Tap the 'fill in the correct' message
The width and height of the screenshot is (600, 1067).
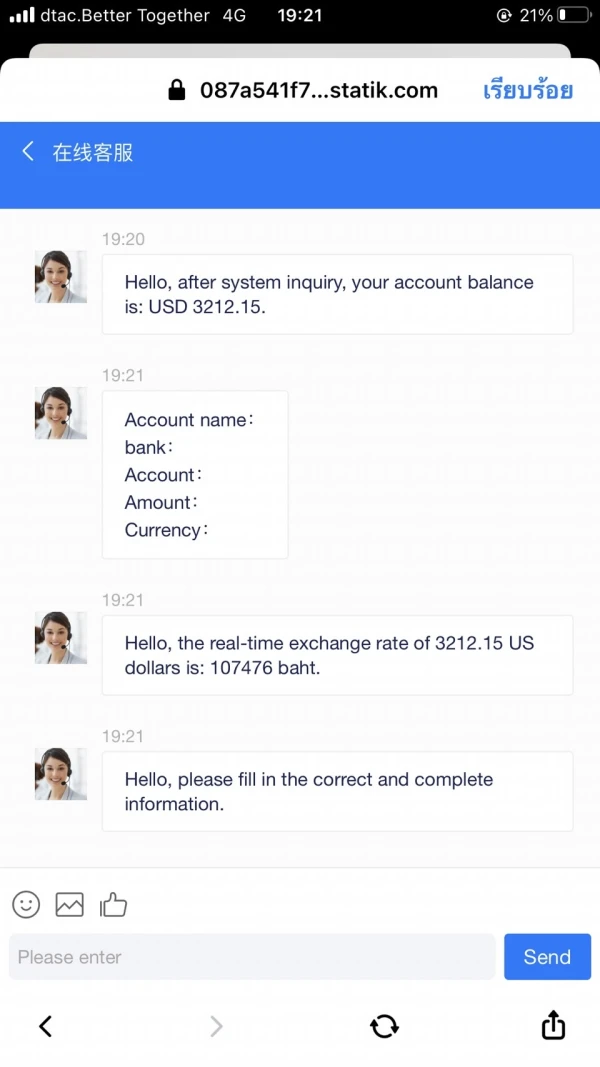337,791
